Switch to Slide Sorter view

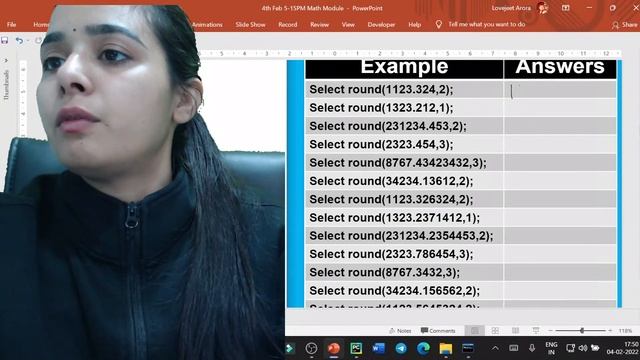[495, 330]
